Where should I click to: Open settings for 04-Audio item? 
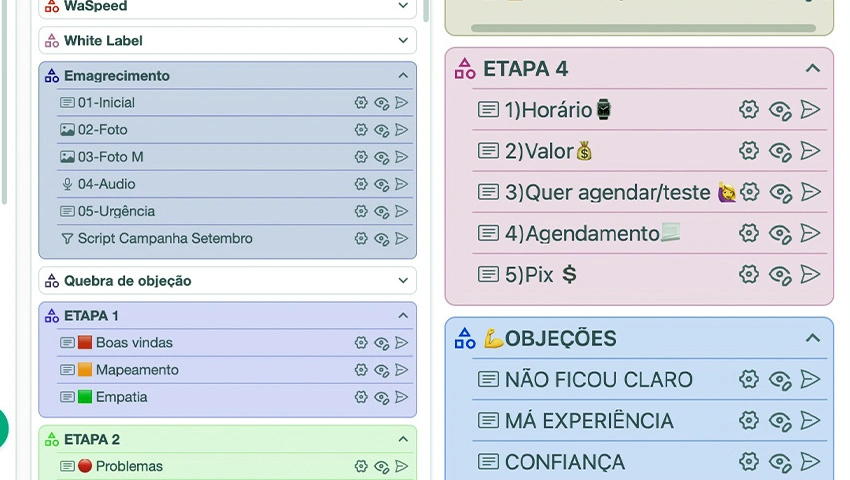point(361,184)
